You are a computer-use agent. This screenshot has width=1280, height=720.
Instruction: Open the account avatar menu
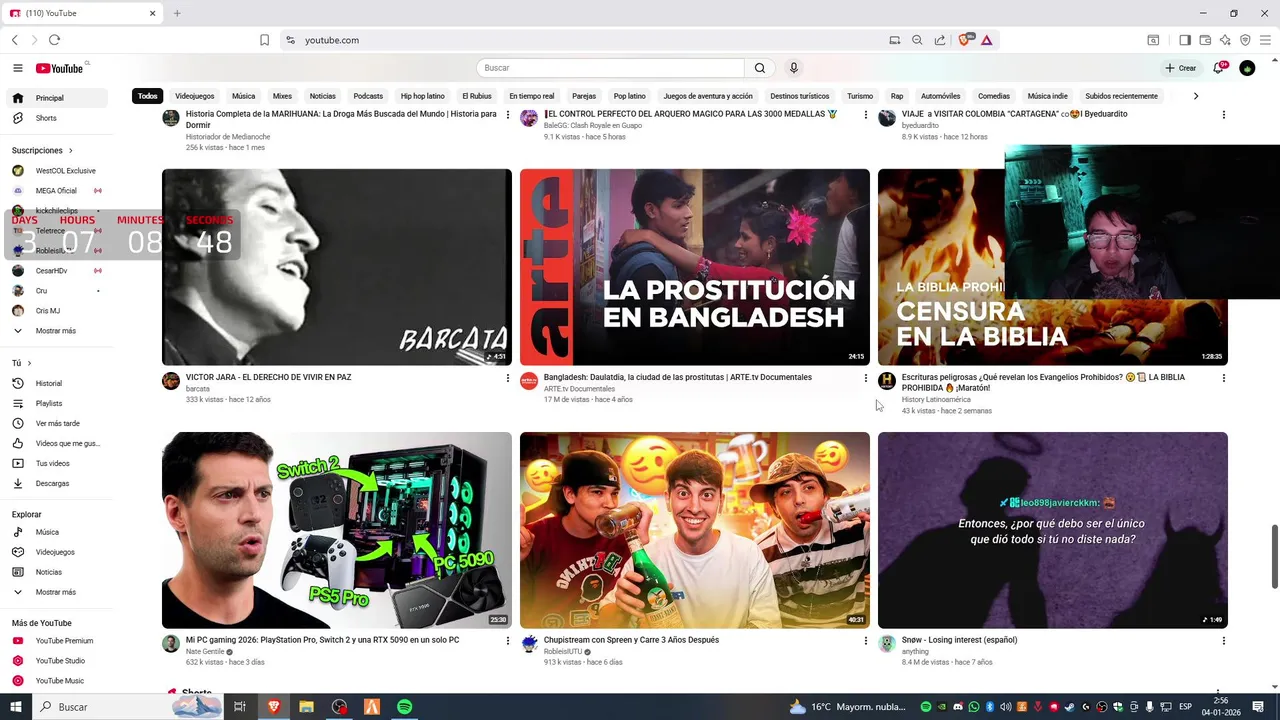point(1247,68)
